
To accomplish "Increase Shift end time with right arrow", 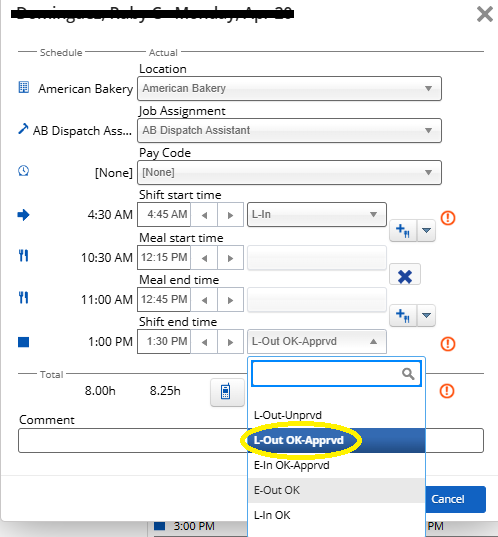I will 231,342.
